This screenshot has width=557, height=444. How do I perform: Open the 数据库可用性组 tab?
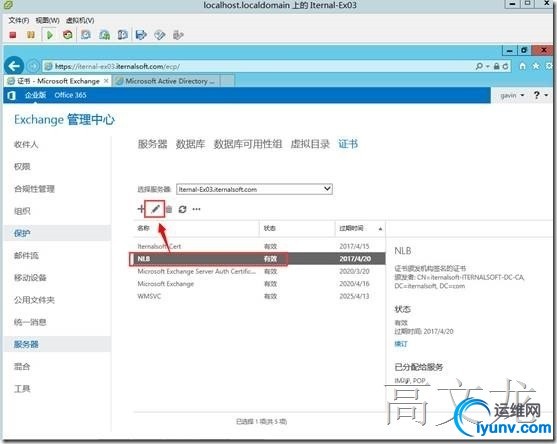248,144
